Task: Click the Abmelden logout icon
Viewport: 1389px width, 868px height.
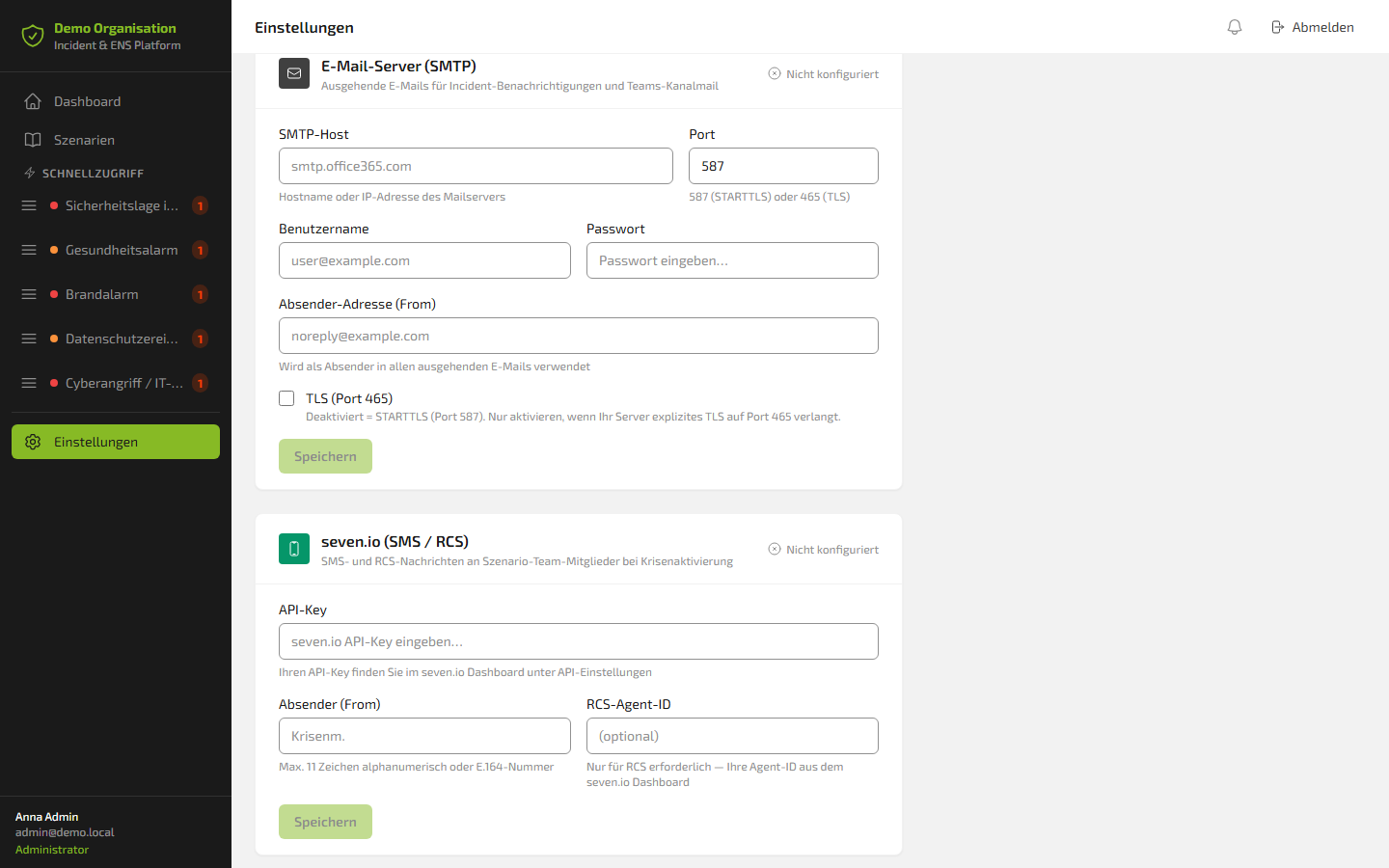Action: (1278, 27)
